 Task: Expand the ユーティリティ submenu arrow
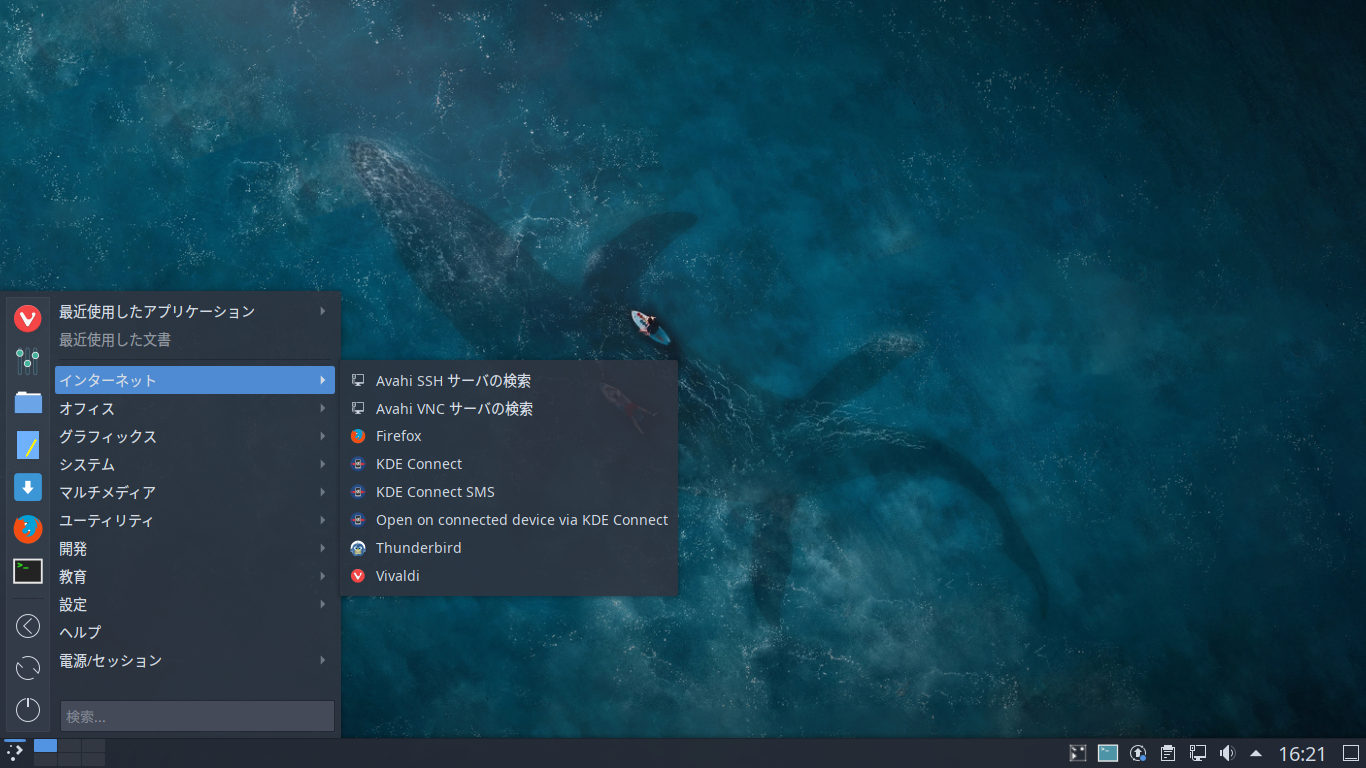point(323,520)
